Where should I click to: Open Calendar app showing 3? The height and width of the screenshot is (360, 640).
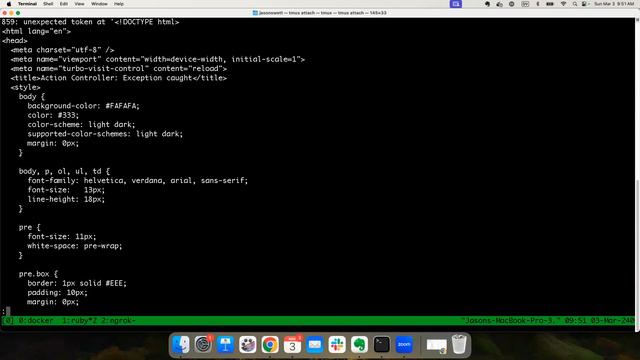(x=292, y=345)
